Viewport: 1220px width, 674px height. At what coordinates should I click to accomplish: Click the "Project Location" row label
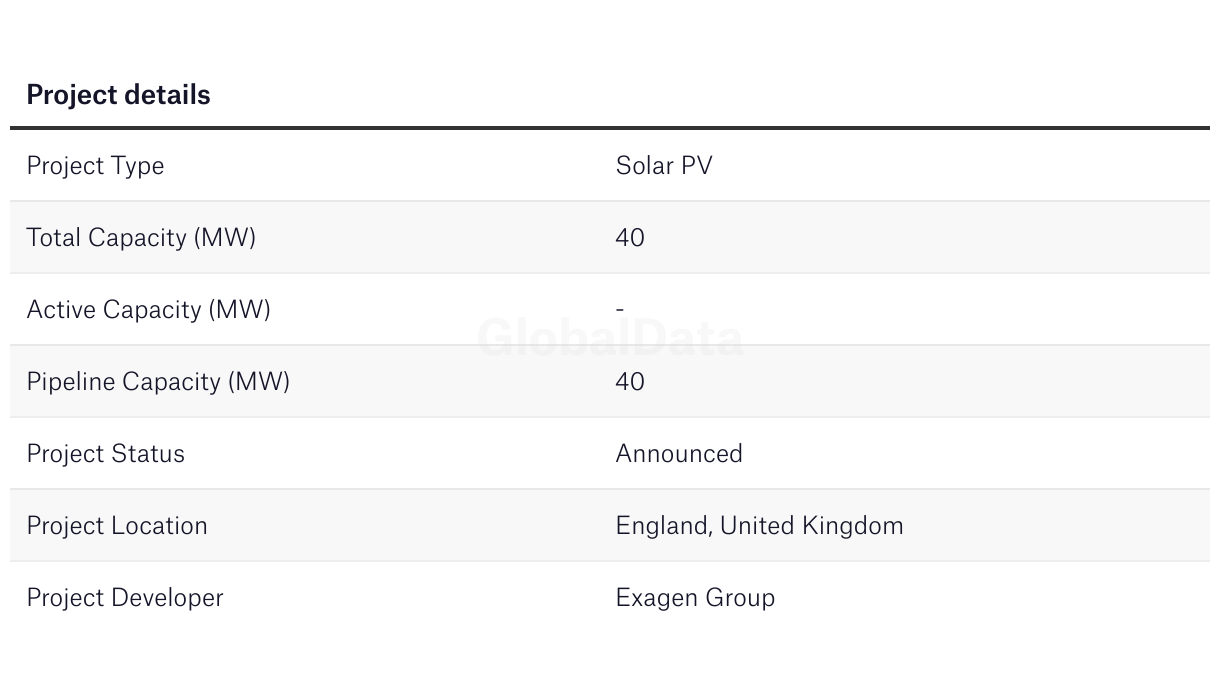[117, 526]
